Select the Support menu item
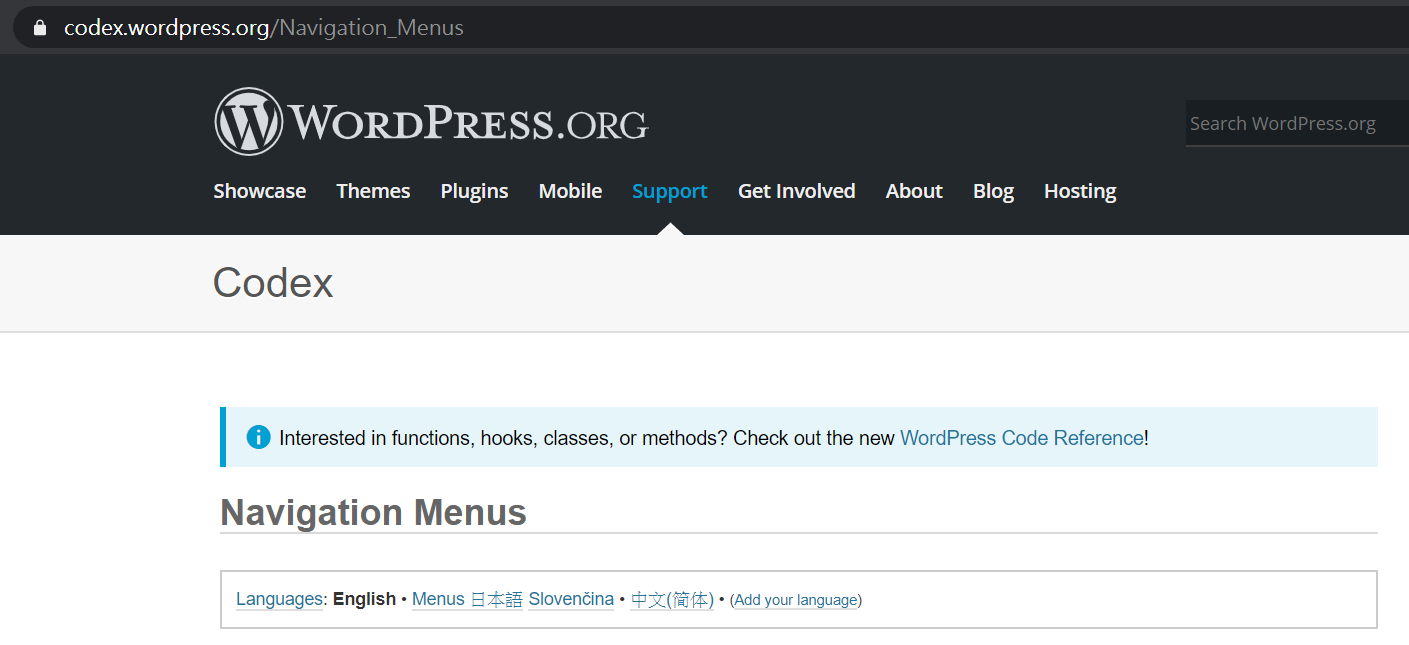The width and height of the screenshot is (1409, 645). click(670, 191)
